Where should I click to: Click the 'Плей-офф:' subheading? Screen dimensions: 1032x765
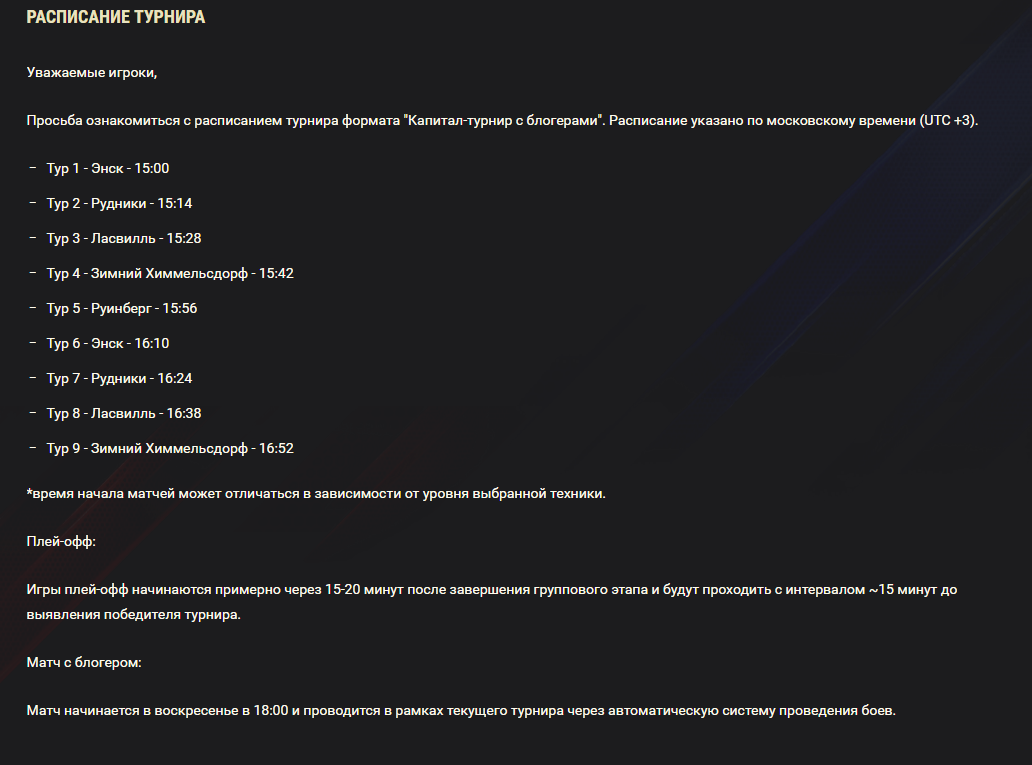pos(61,541)
